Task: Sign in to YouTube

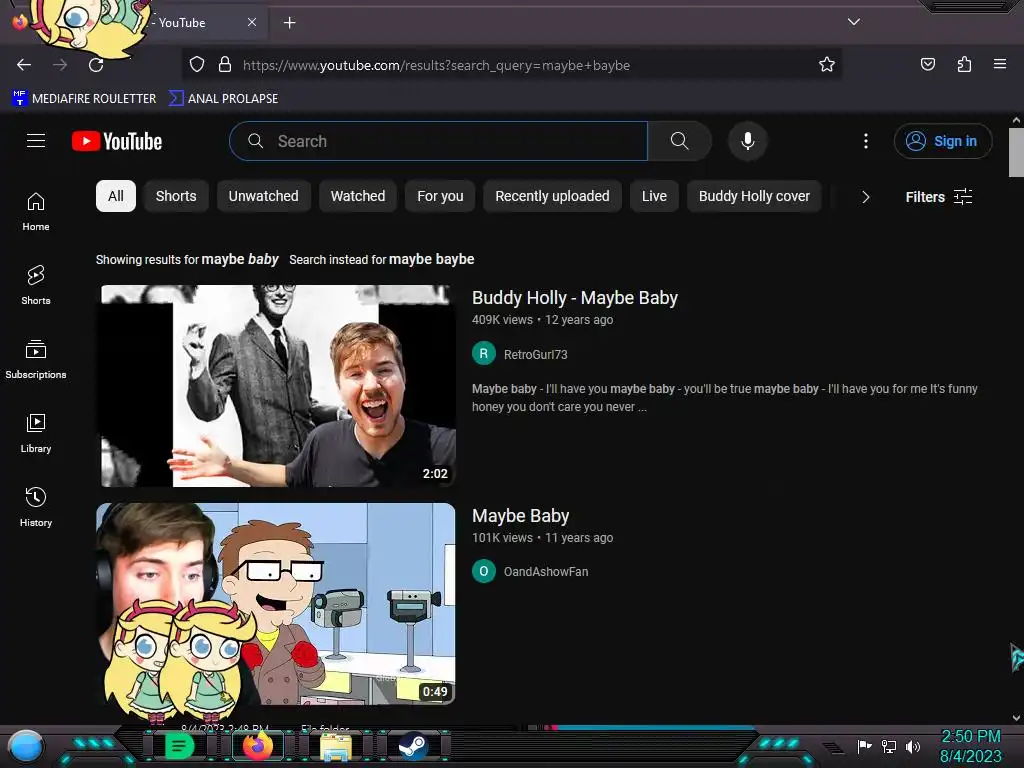Action: tap(942, 141)
